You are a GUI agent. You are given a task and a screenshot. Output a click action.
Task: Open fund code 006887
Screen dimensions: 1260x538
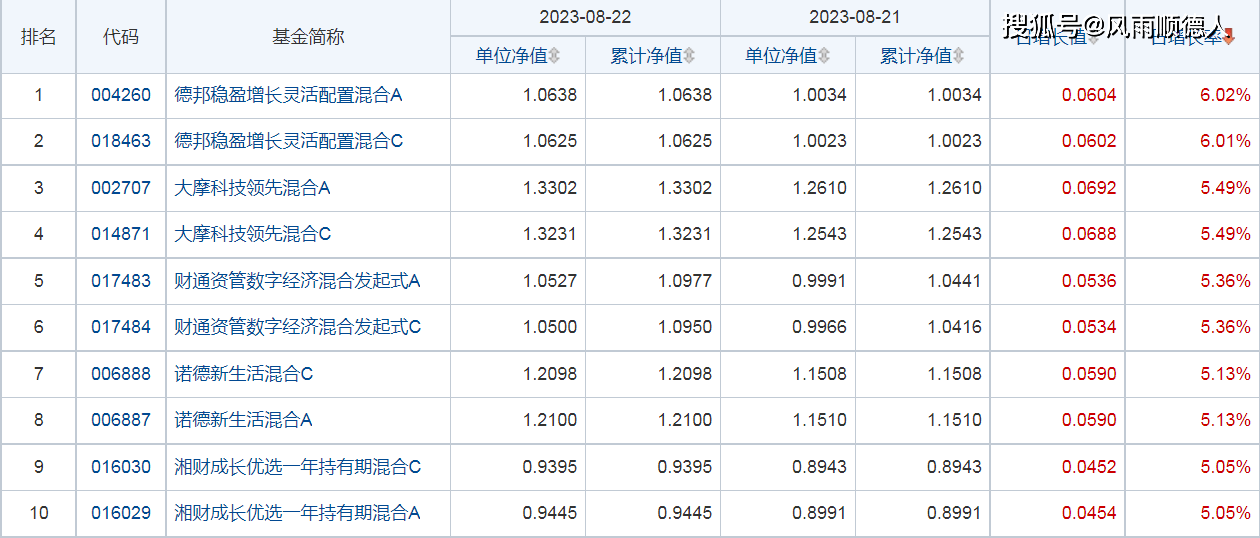121,420
